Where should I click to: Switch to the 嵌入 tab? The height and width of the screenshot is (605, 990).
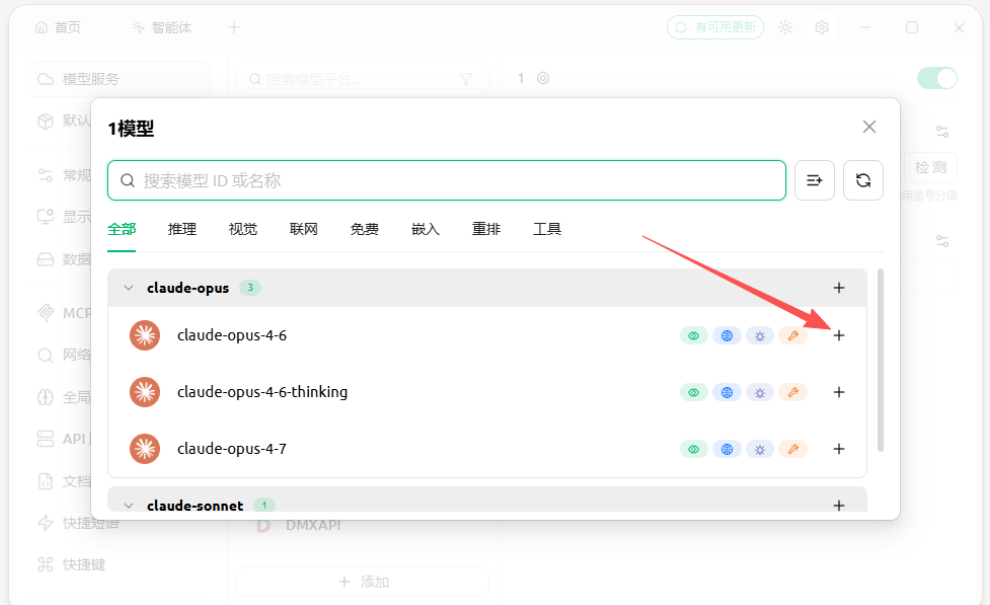point(425,229)
